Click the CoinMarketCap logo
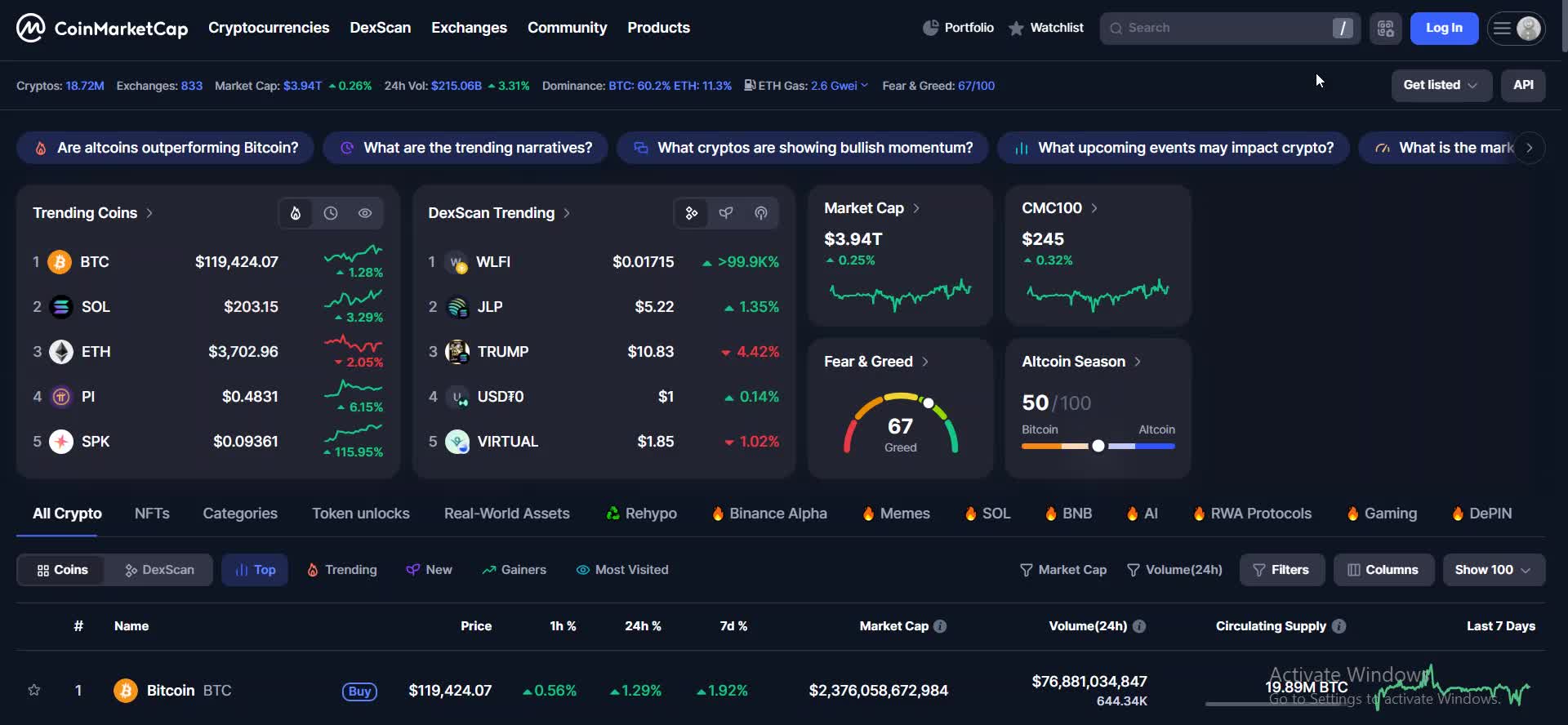Screen dimensions: 1568x725 pos(102,28)
